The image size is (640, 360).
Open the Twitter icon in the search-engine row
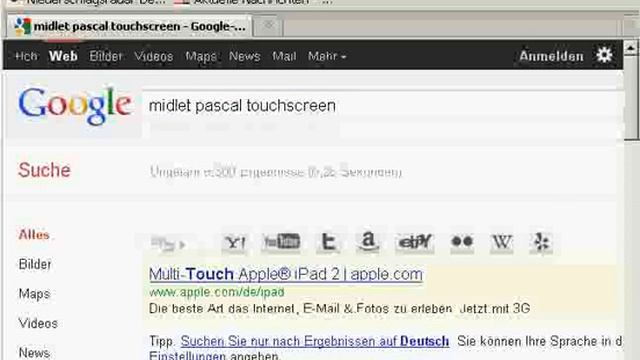click(x=328, y=242)
